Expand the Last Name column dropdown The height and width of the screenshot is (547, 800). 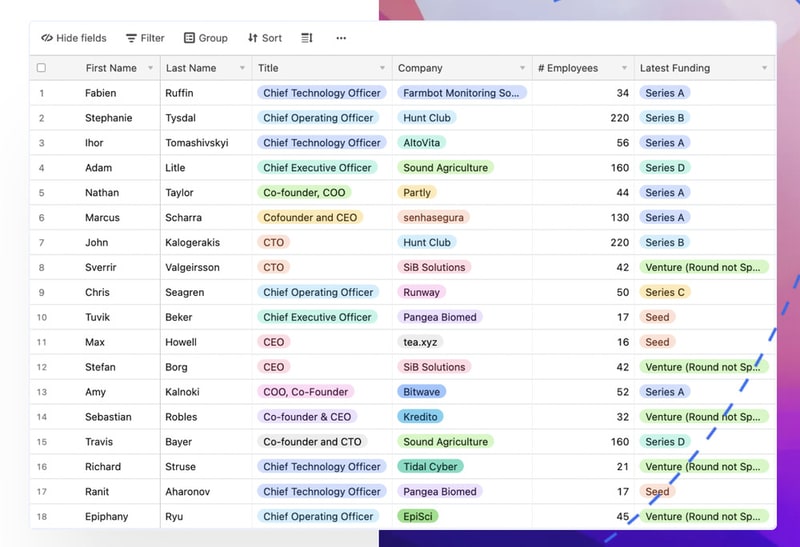242,68
